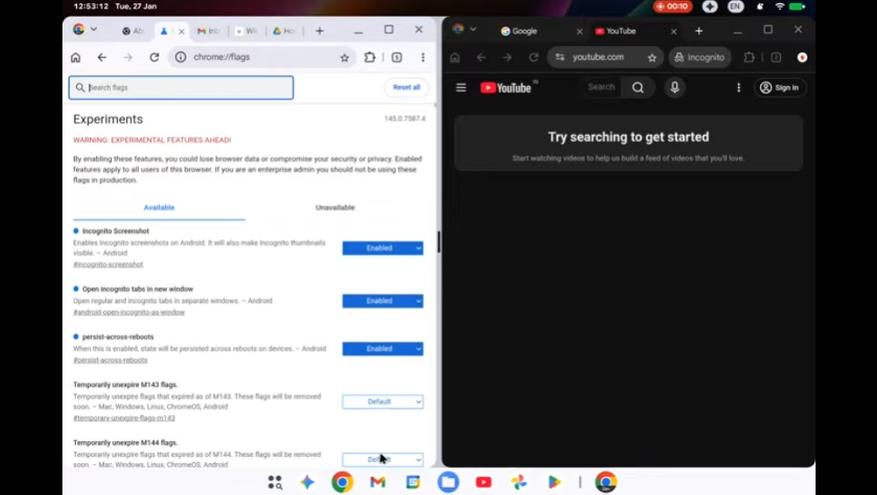Switch to the 'Wi' tab in the flags window
This screenshot has width=877, height=495.
(246, 31)
